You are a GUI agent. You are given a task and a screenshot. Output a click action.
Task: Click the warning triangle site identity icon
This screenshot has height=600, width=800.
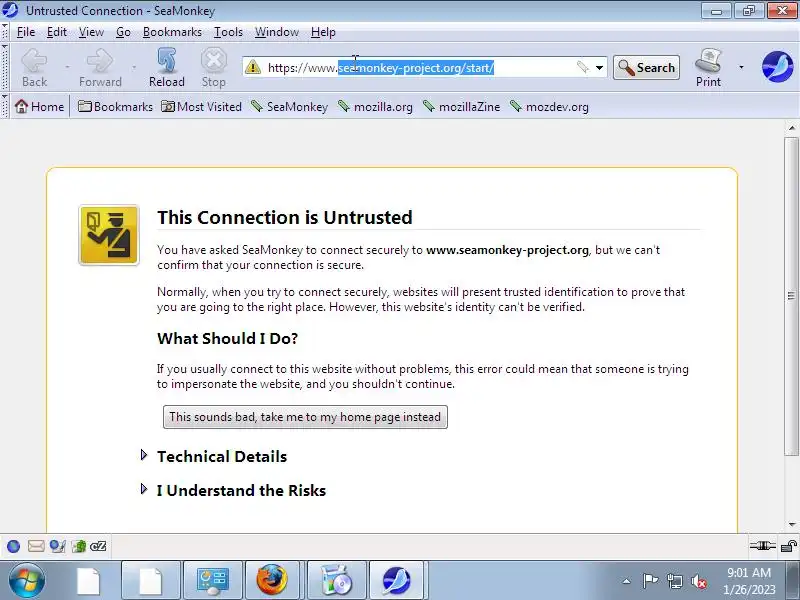[x=253, y=67]
